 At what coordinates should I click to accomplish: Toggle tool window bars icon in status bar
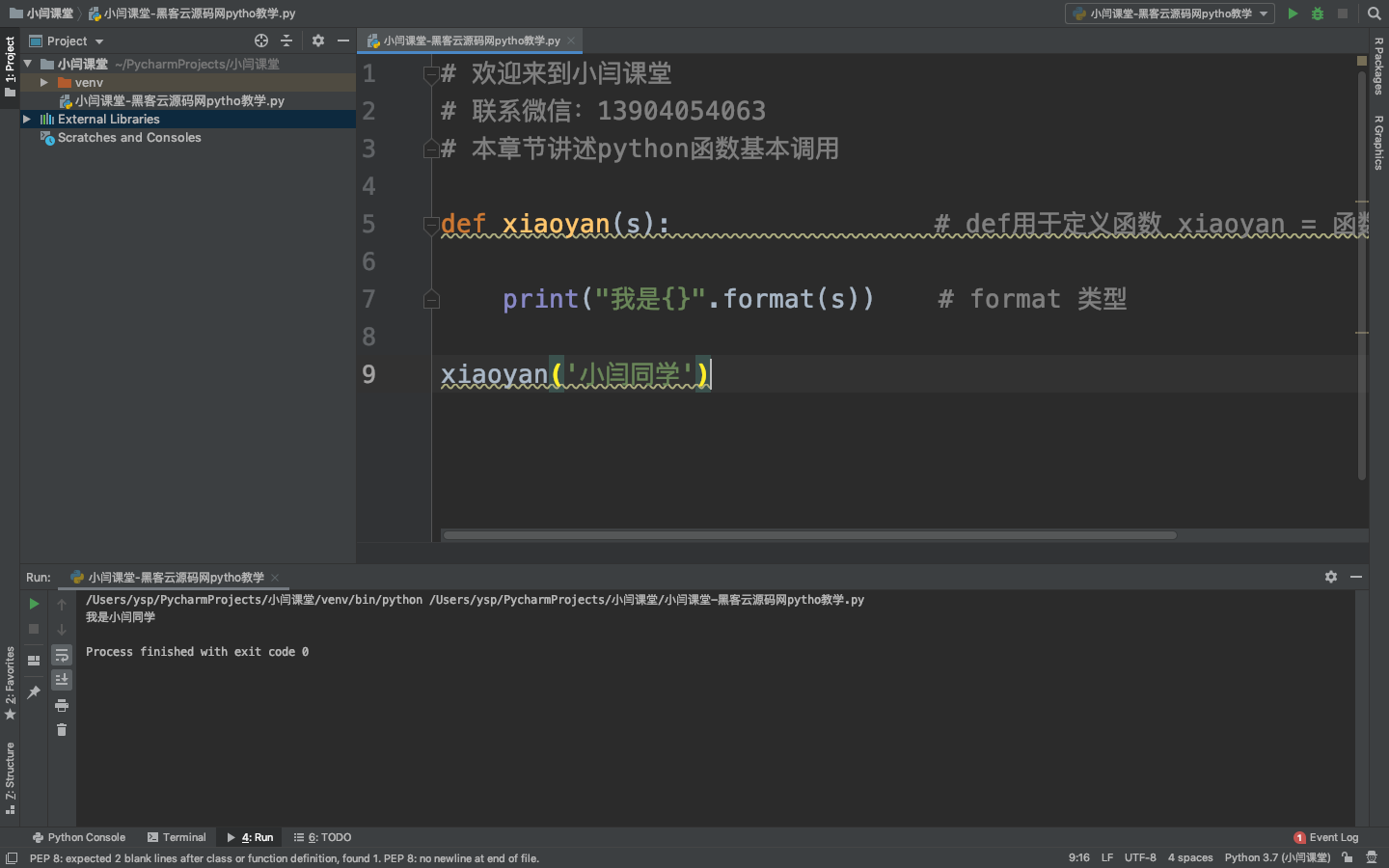[12, 858]
